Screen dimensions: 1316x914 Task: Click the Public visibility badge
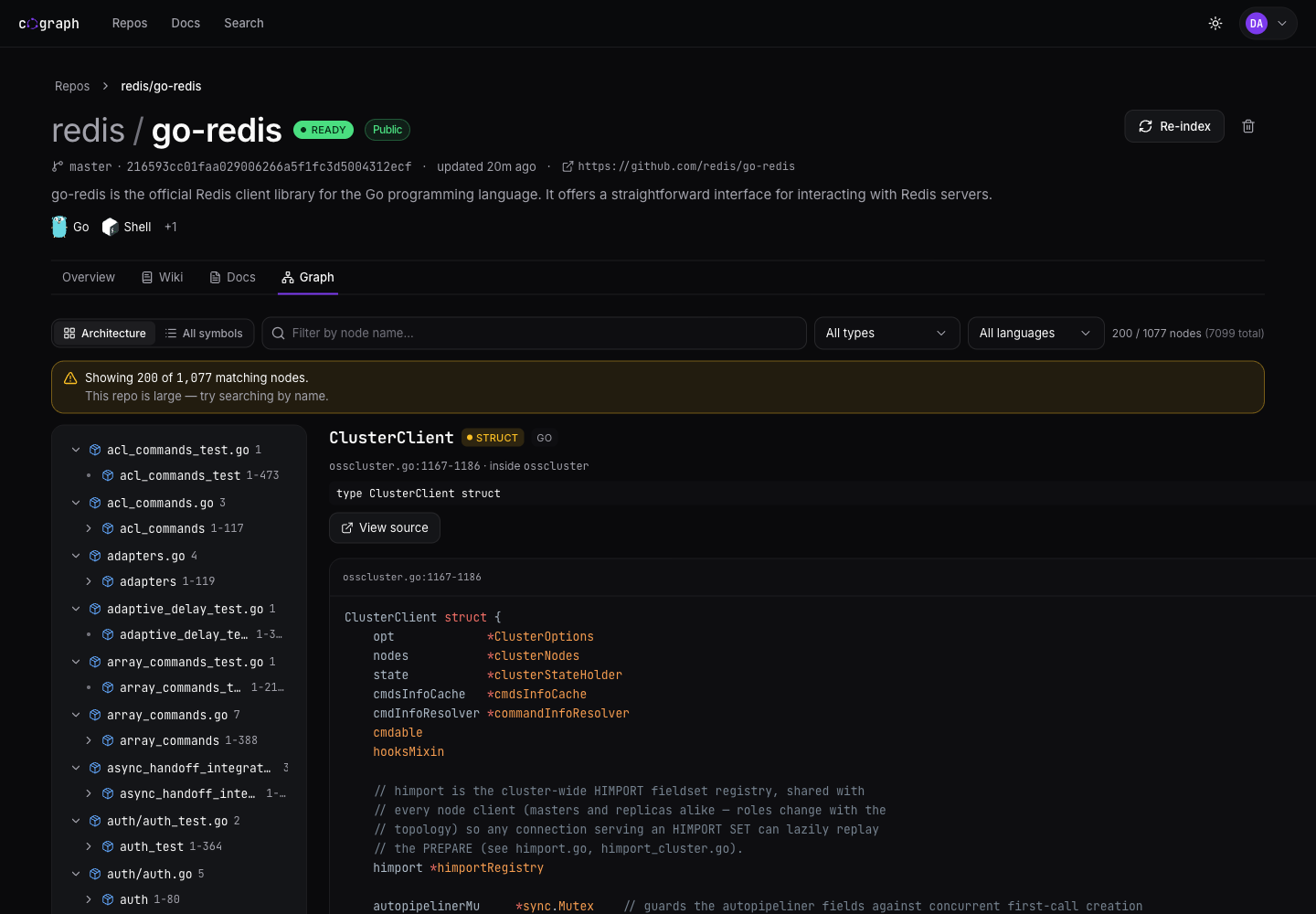coord(387,130)
